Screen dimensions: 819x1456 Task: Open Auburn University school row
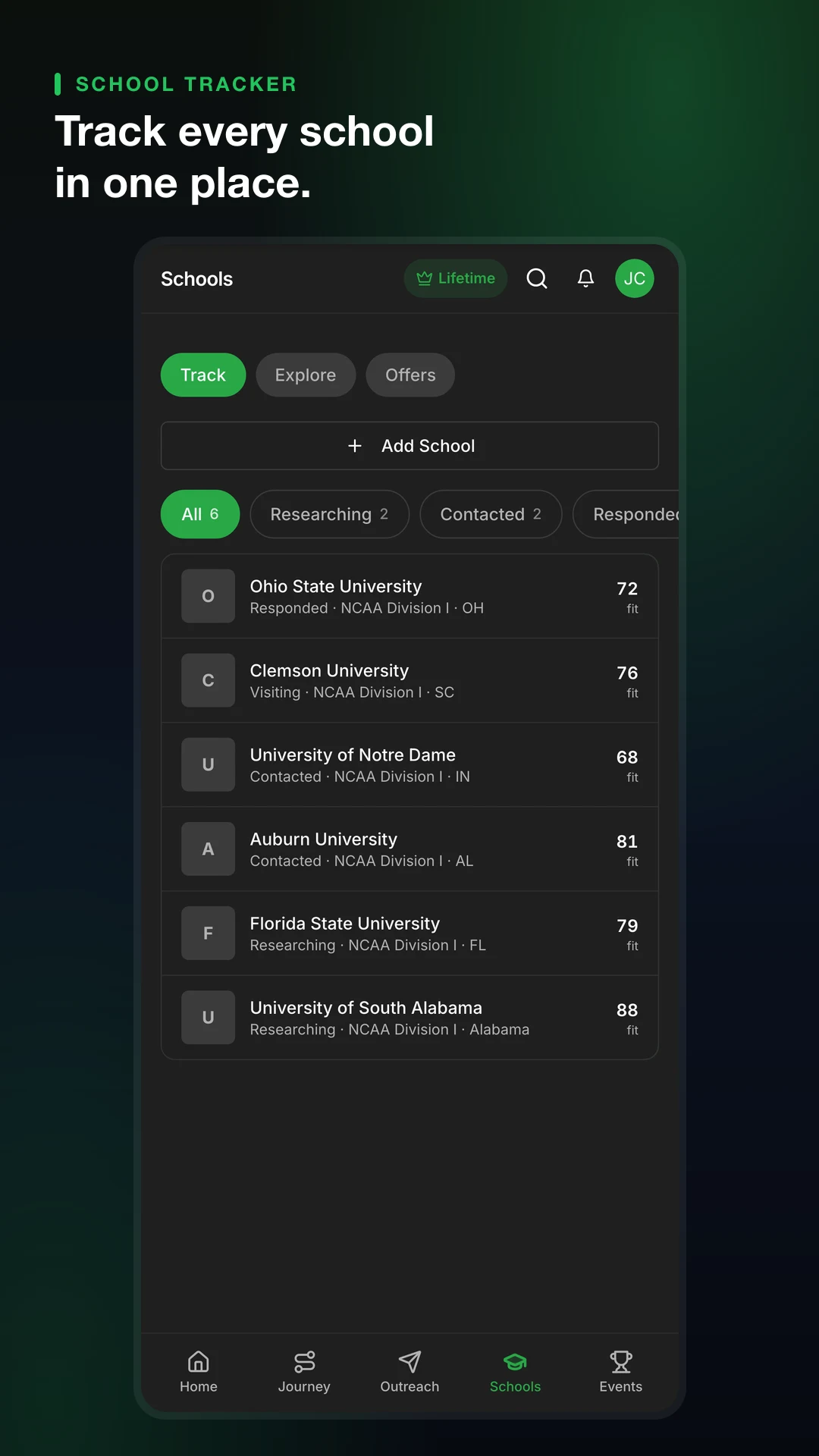[x=409, y=849]
